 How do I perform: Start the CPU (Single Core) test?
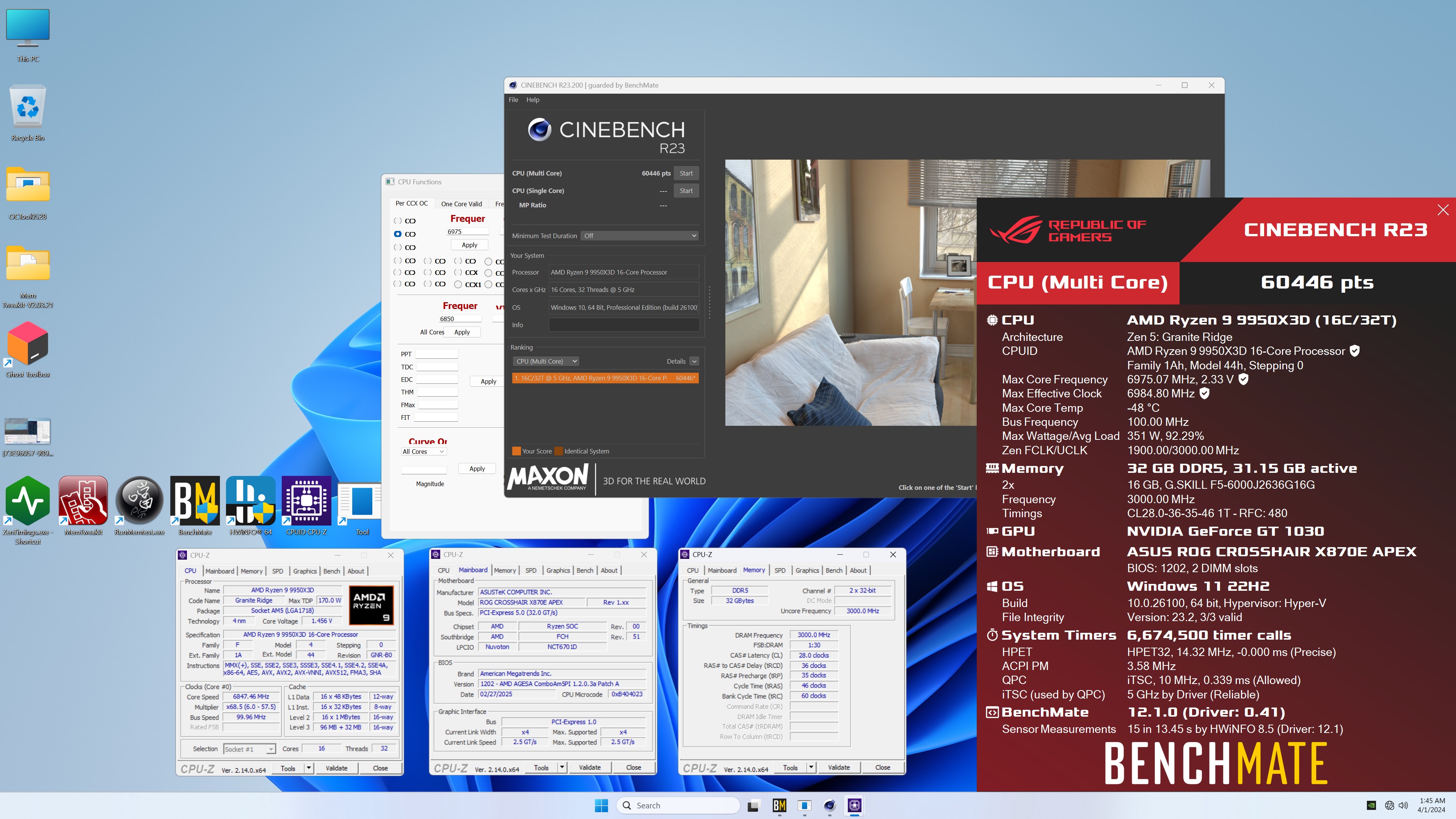click(x=686, y=190)
